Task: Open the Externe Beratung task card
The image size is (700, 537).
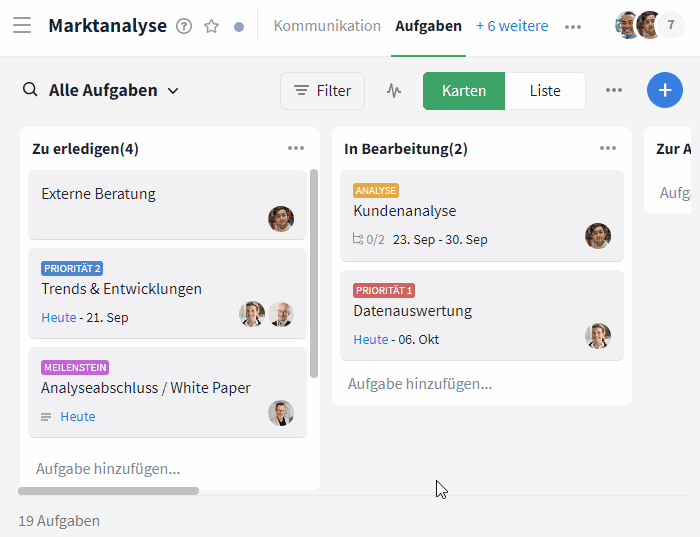Action: click(x=167, y=204)
